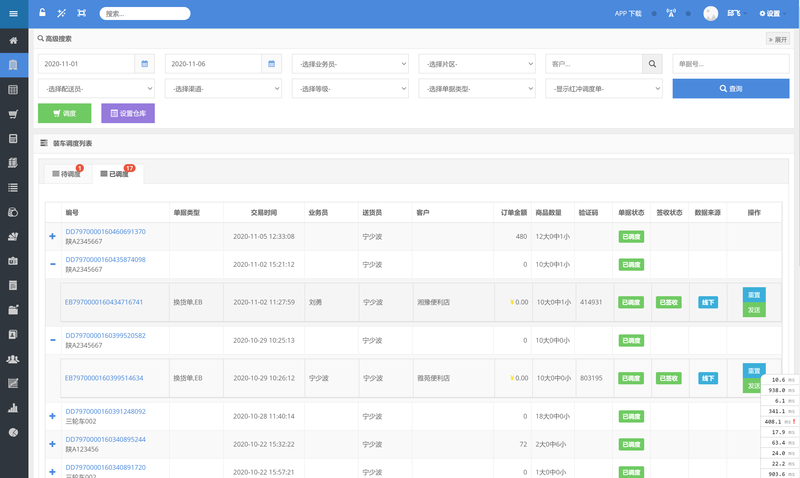This screenshot has width=800, height=478.
Task: Toggle the hamburger sidebar menu
Action: pyautogui.click(x=14, y=13)
